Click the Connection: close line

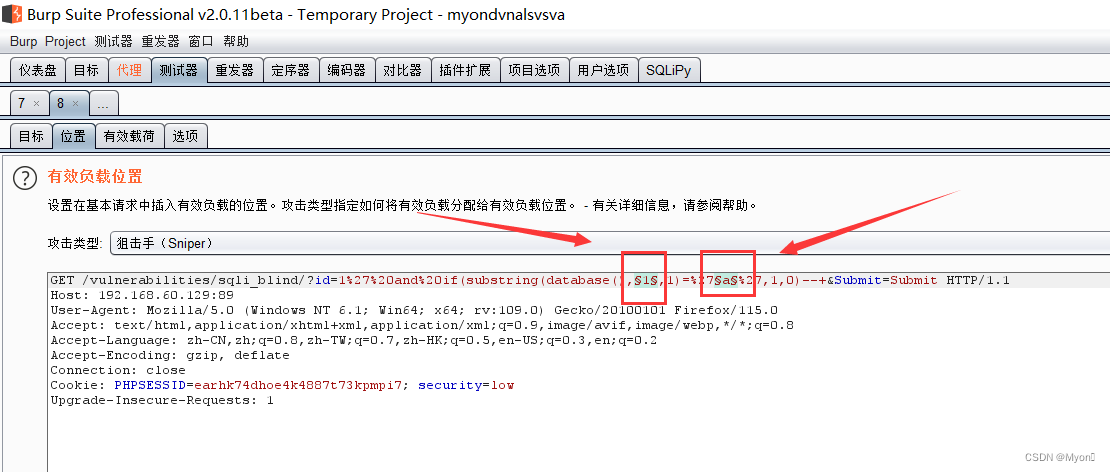(118, 370)
